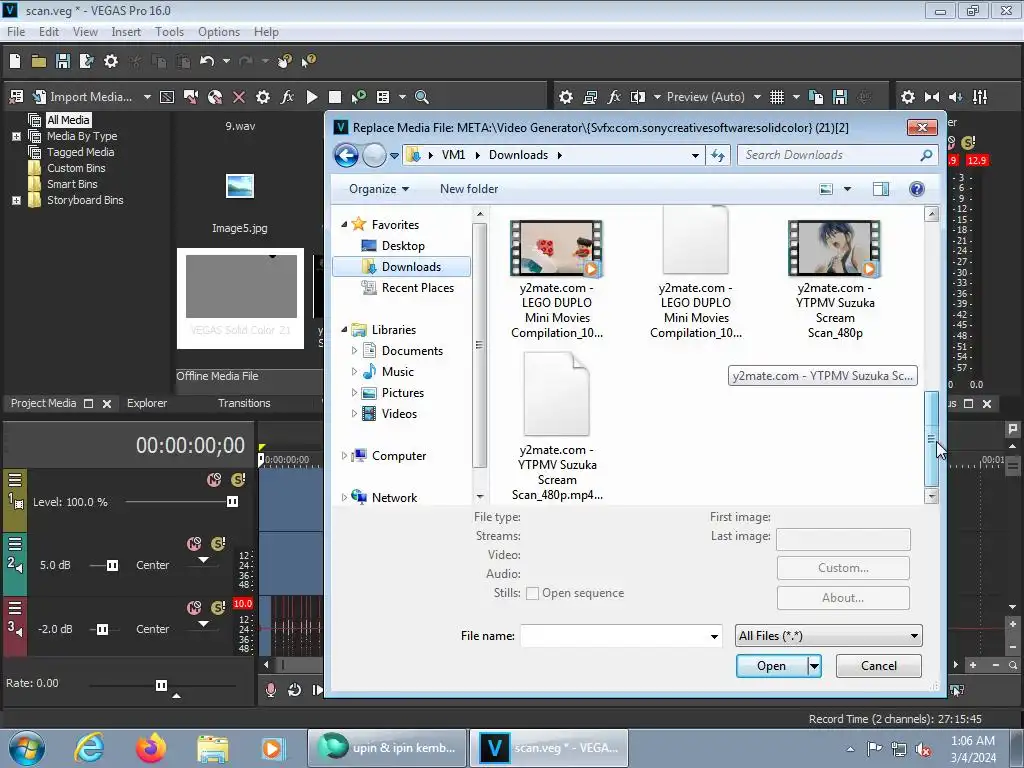Click New folder button
Viewport: 1024px width, 768px height.
click(x=469, y=189)
